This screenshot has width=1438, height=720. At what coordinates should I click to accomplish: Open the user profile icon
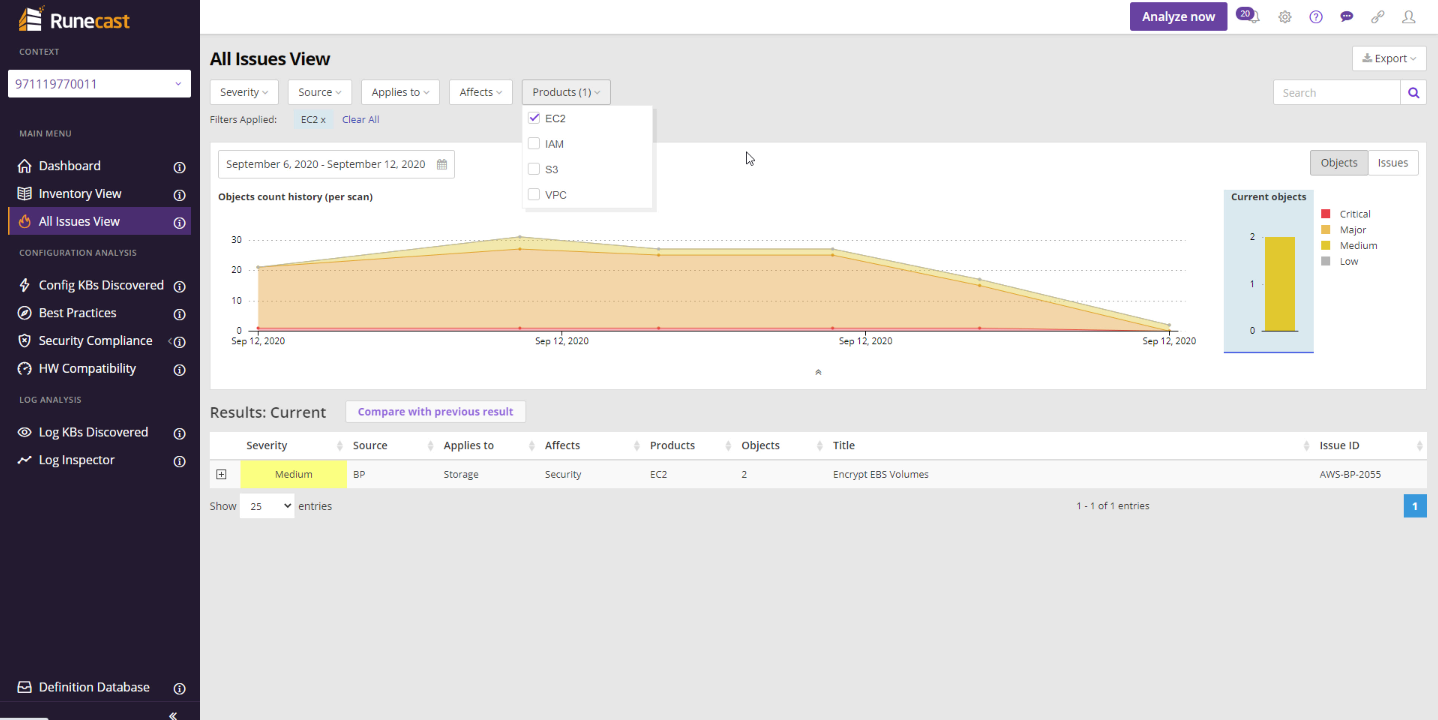click(1409, 17)
